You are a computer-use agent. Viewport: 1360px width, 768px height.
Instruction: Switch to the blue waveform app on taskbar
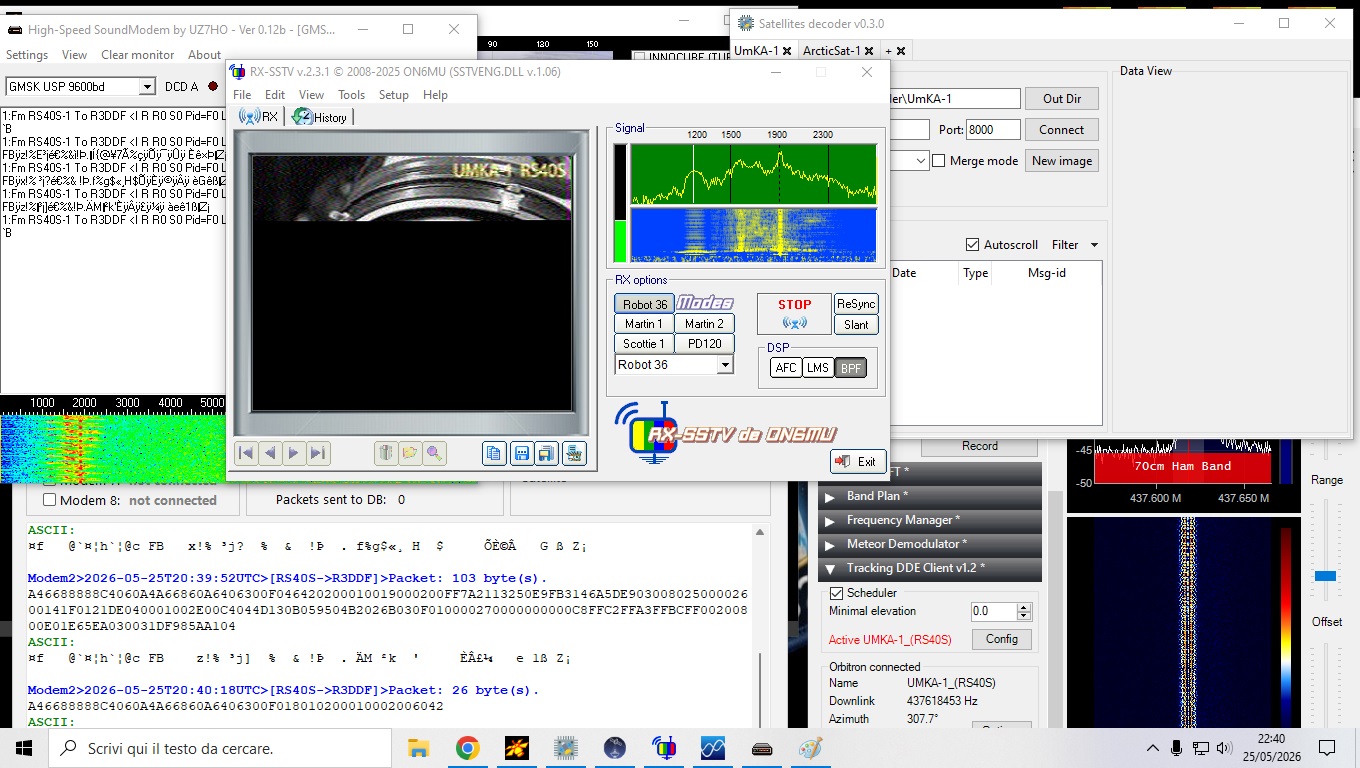[x=712, y=748]
